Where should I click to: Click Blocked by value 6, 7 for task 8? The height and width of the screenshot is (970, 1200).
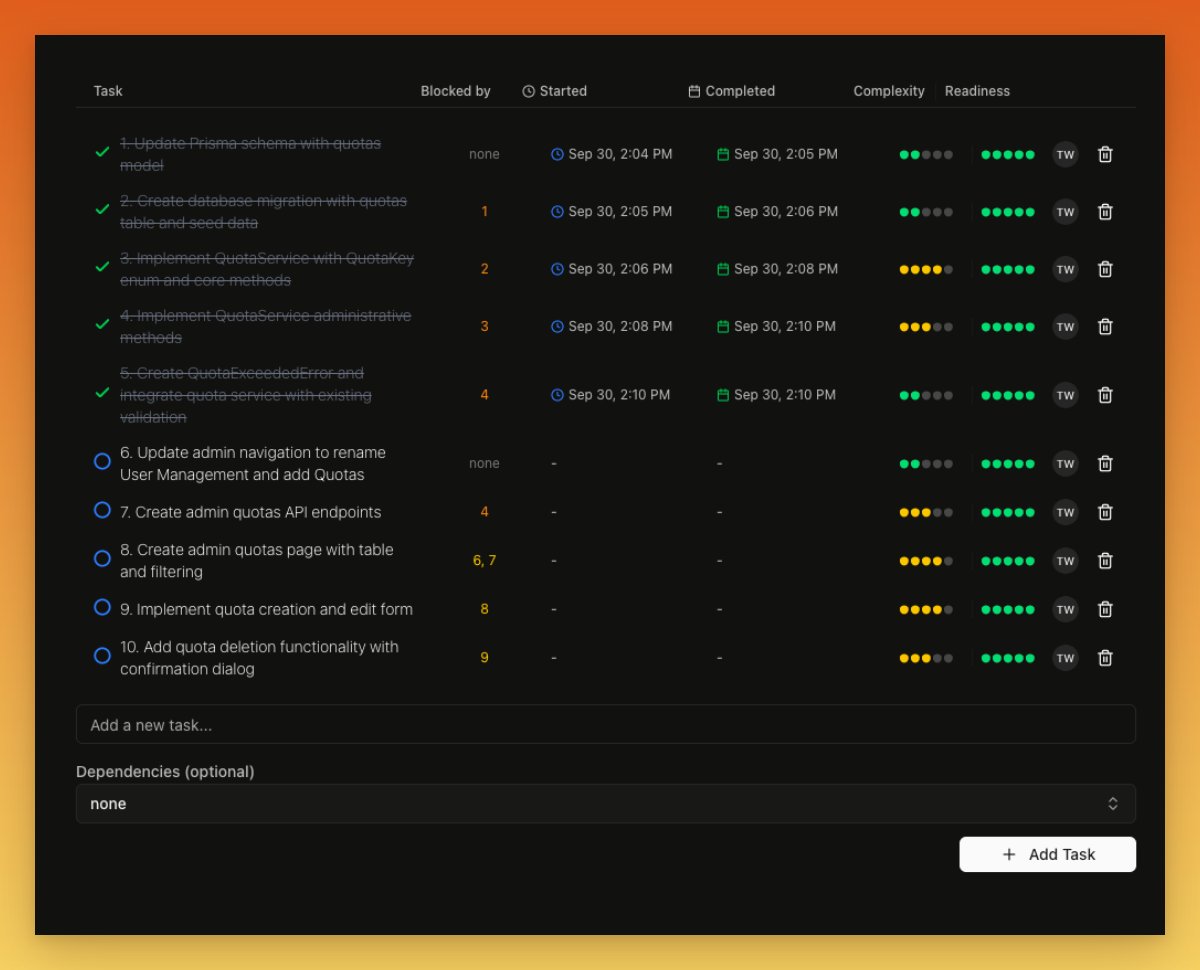tap(484, 561)
